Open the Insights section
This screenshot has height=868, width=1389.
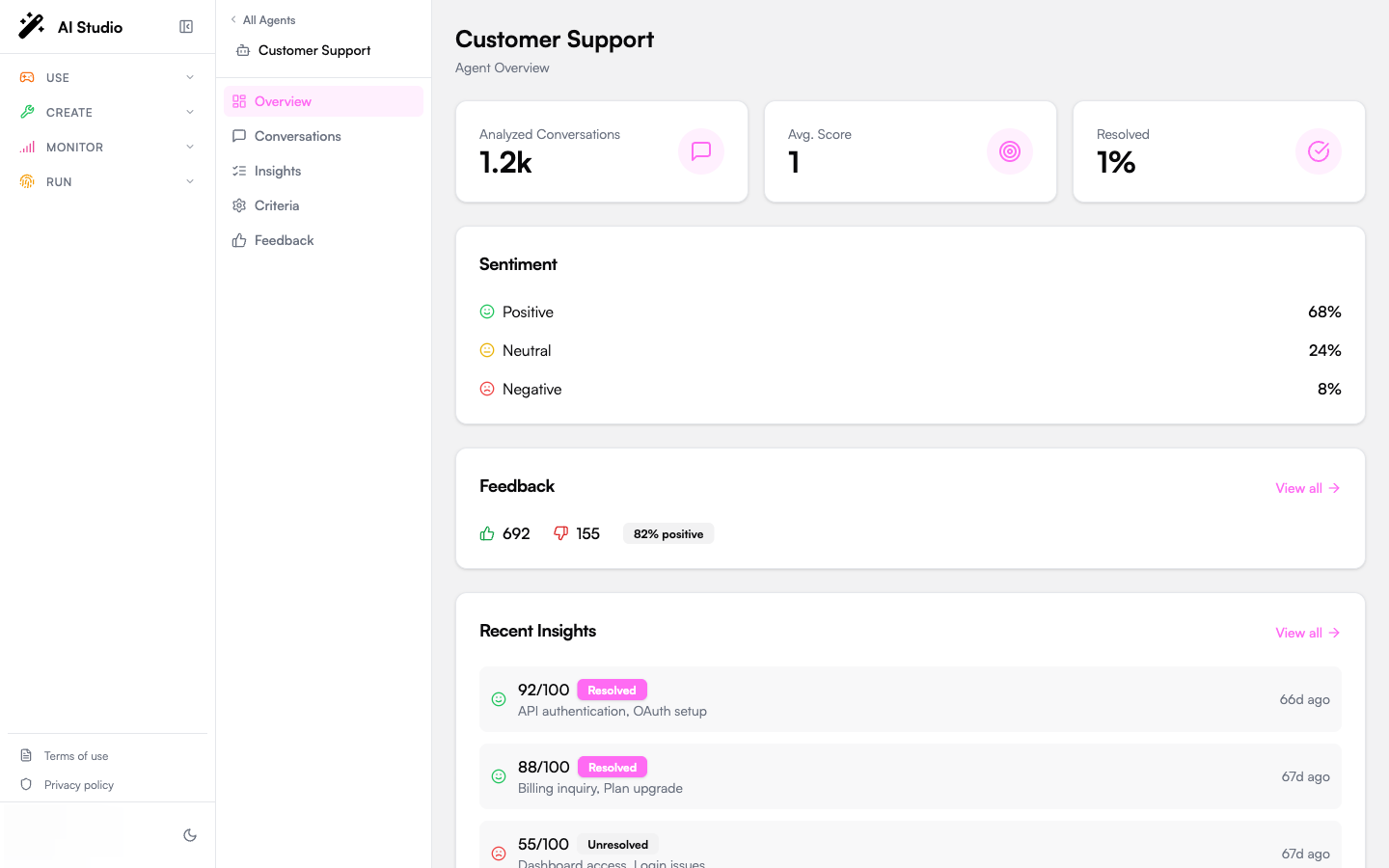click(x=323, y=171)
